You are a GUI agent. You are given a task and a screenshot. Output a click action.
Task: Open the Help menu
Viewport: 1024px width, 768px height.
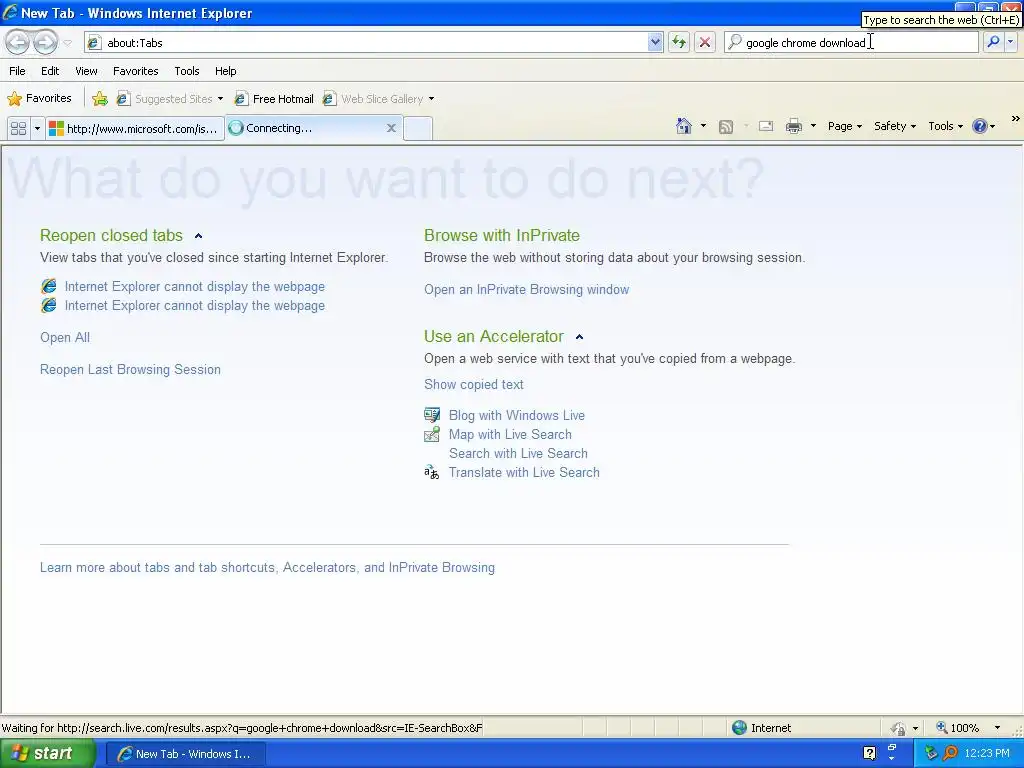click(225, 71)
